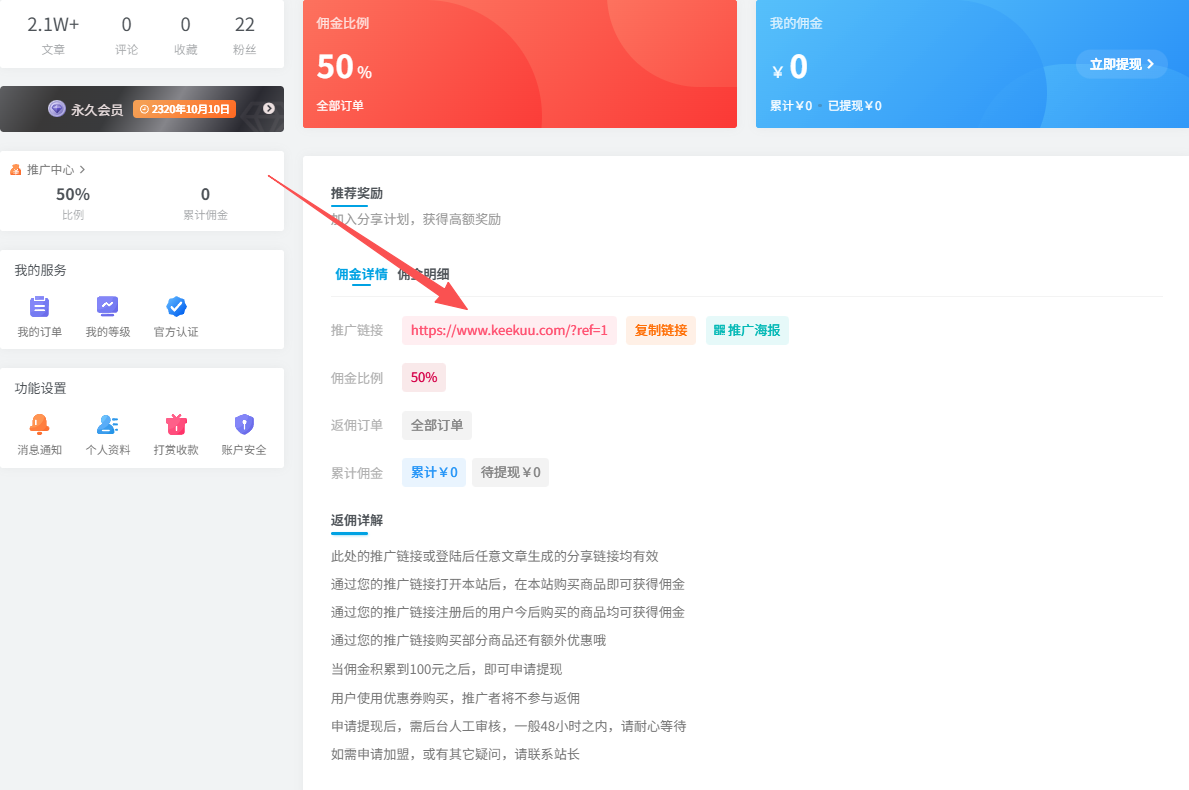
Task: Click the 待提现 pending withdrawal tag
Action: [x=510, y=472]
